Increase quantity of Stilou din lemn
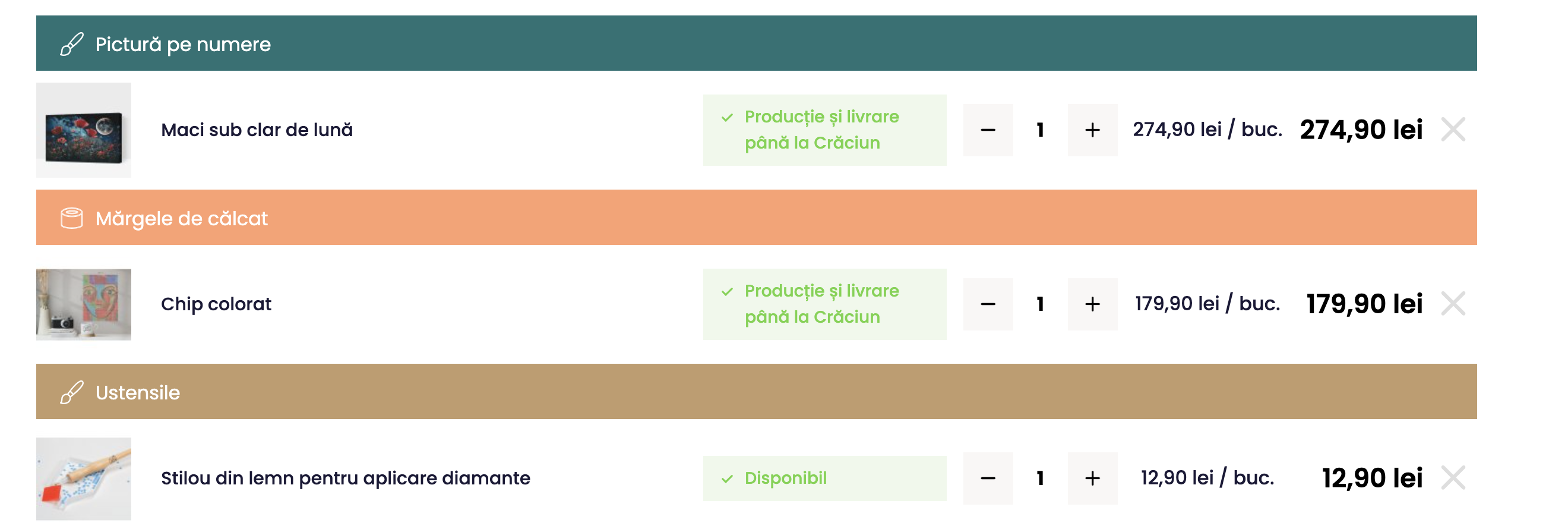Image resolution: width=1568 pixels, height=529 pixels. pos(1092,478)
